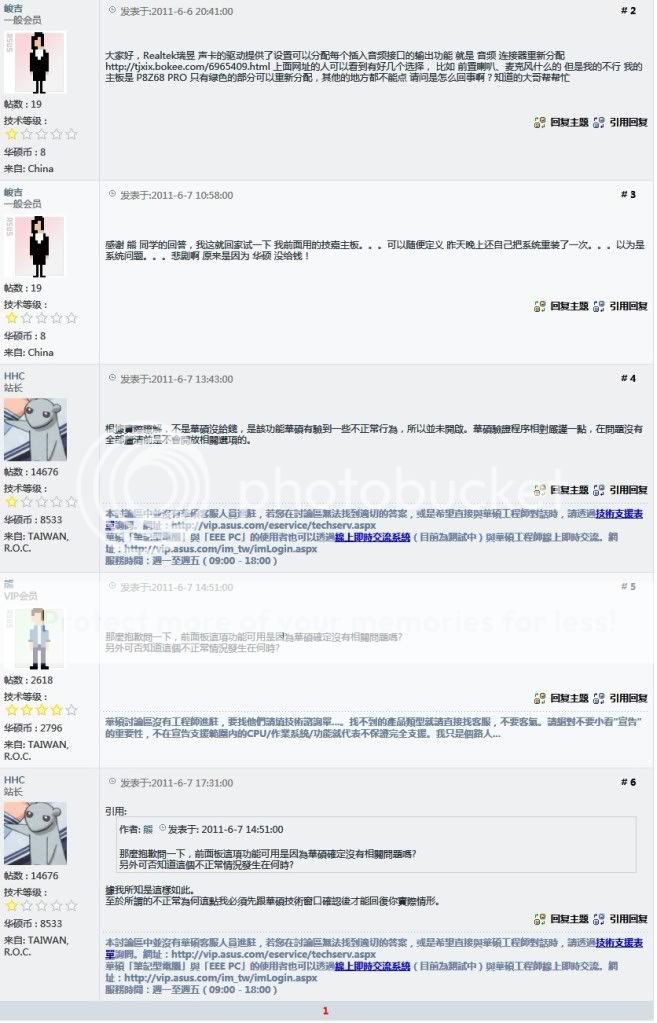Click the first star rating in post #5's profile
The height and width of the screenshot is (1023, 657).
coord(11,710)
